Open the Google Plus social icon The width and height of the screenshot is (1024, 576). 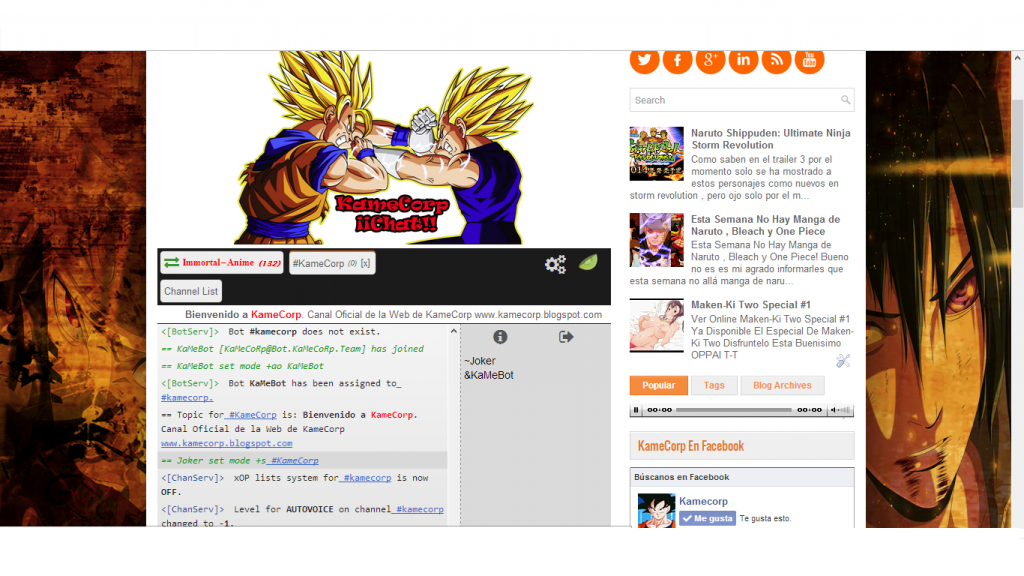pos(711,60)
